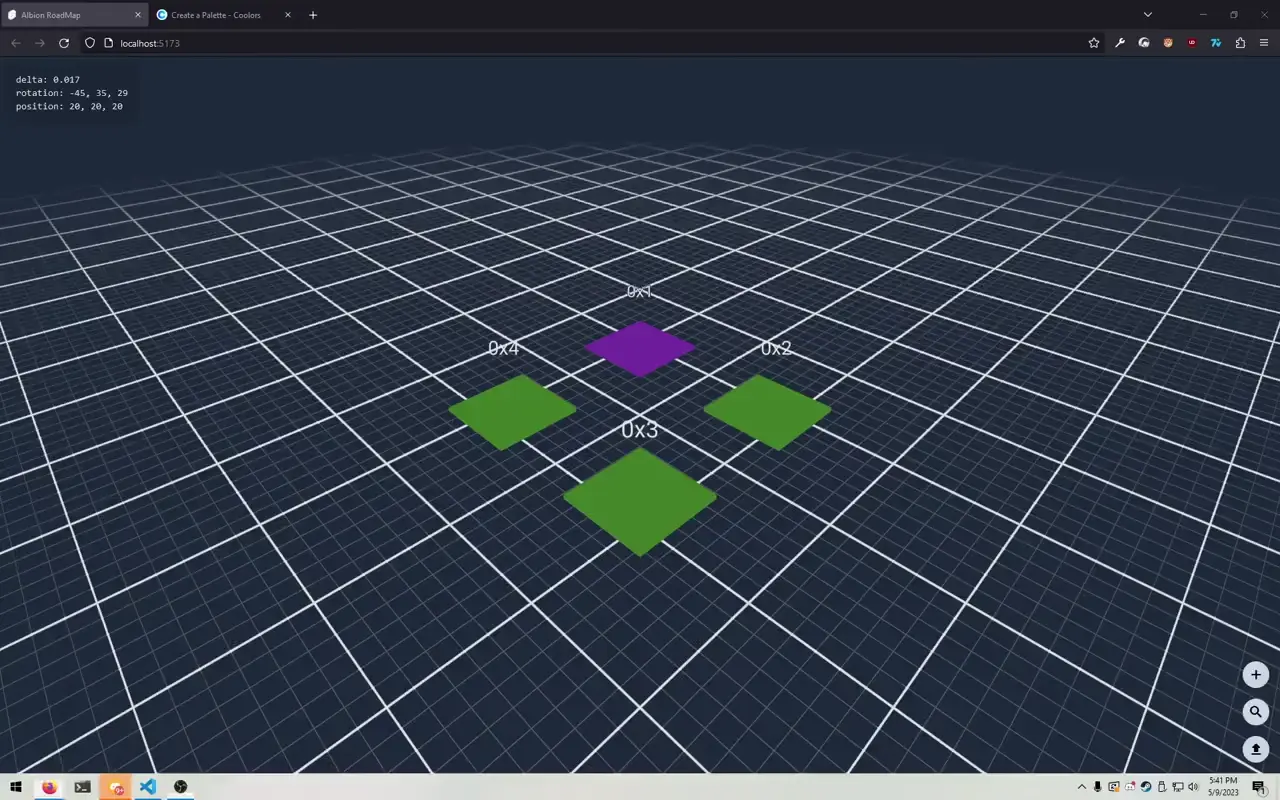Open the browser extensions puzzle icon
Viewport: 1280px width, 800px height.
click(1240, 43)
